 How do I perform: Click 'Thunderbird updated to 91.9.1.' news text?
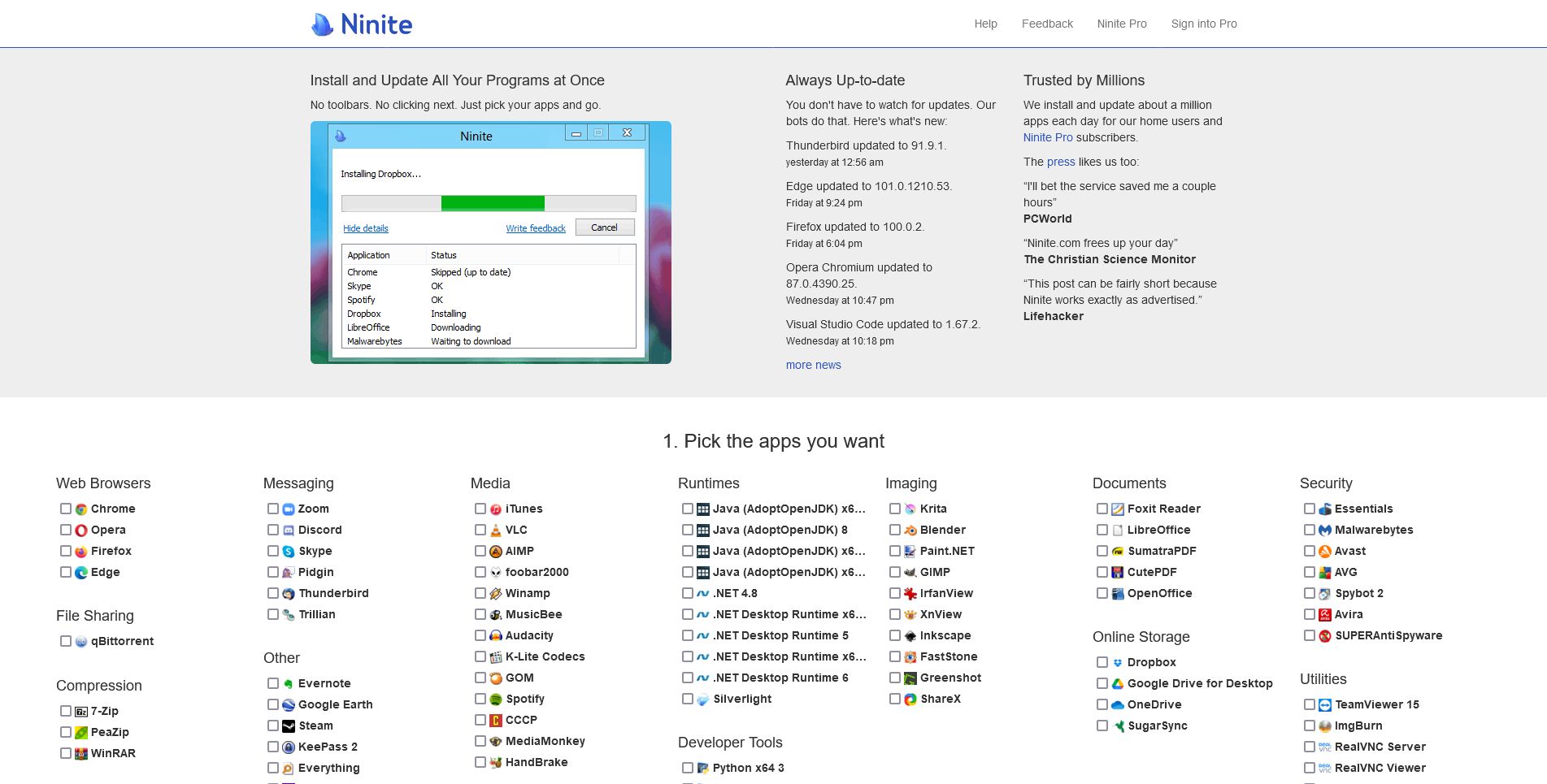click(x=866, y=145)
